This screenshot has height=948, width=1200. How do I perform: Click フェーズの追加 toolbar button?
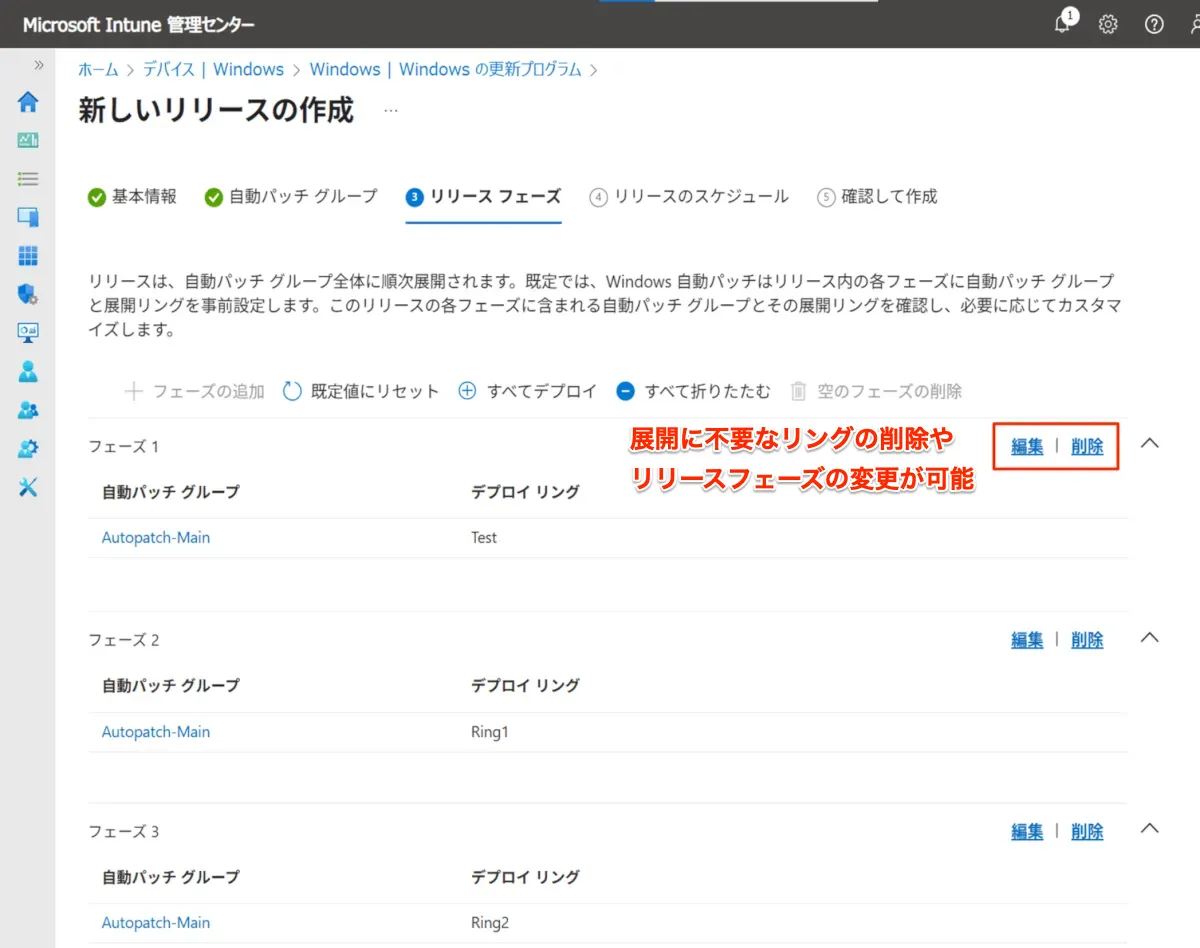(194, 391)
